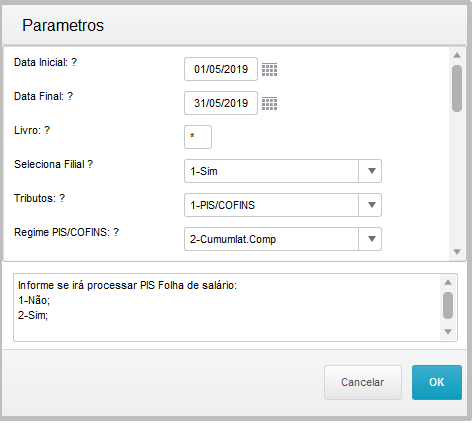This screenshot has width=474, height=423.
Task: Open calendar picker for Data Final
Action: point(269,104)
